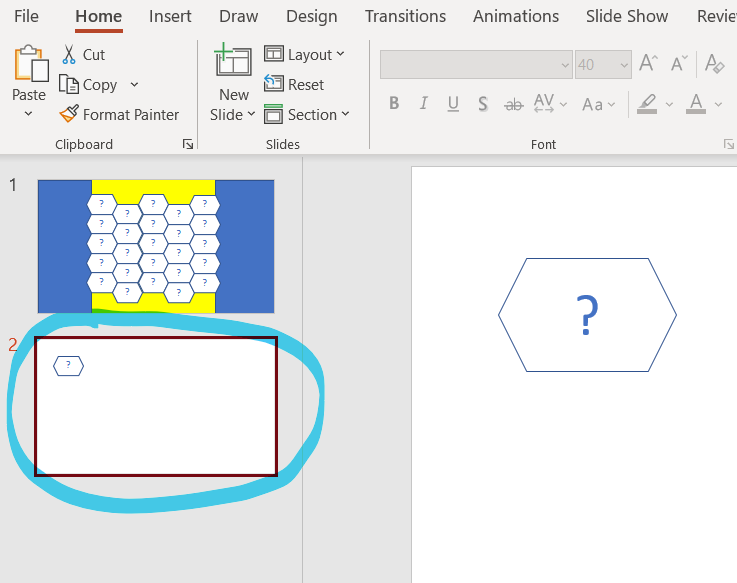Click Increase Font Size icon

(649, 64)
